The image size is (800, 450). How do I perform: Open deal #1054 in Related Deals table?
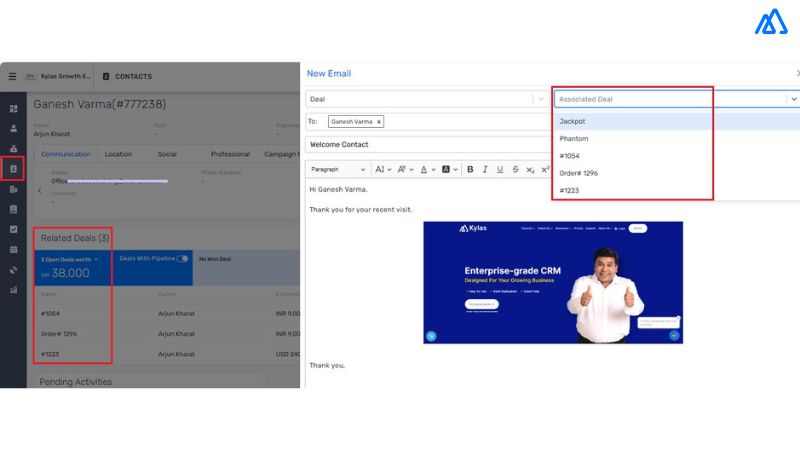50,314
